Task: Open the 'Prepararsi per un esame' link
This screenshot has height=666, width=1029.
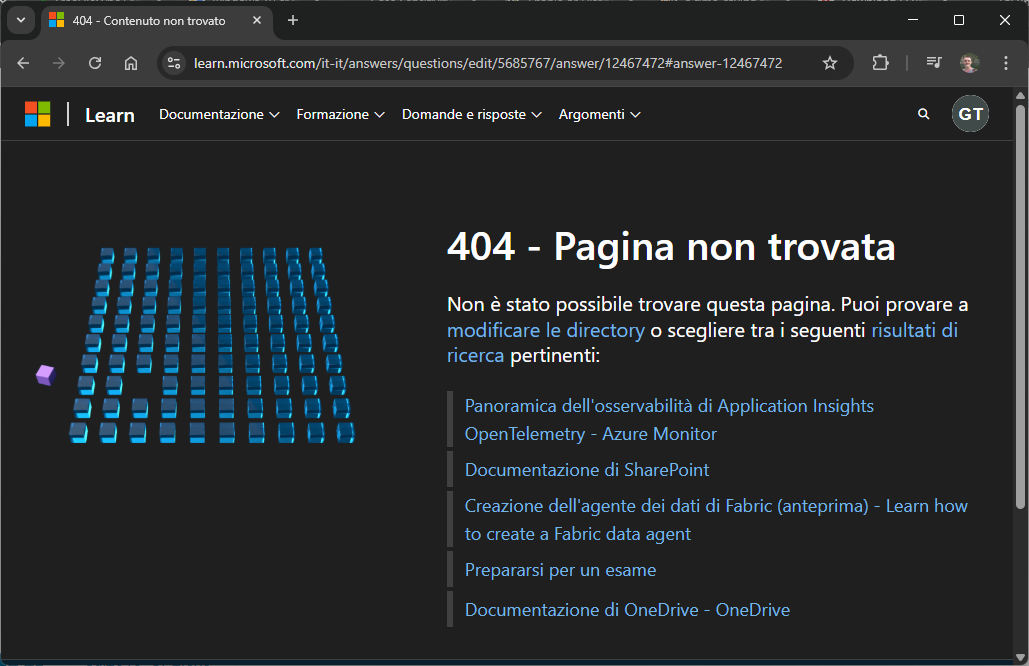Action: pos(560,570)
